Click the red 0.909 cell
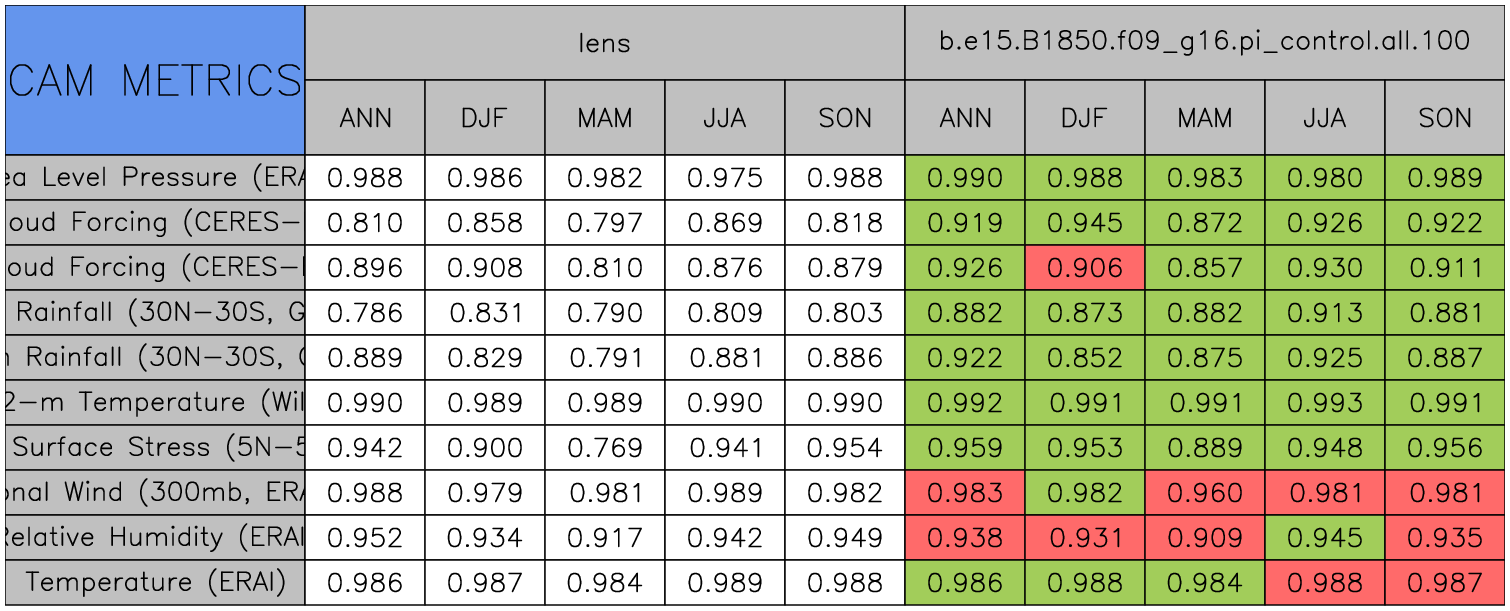This screenshot has width=1510, height=611. click(1204, 538)
